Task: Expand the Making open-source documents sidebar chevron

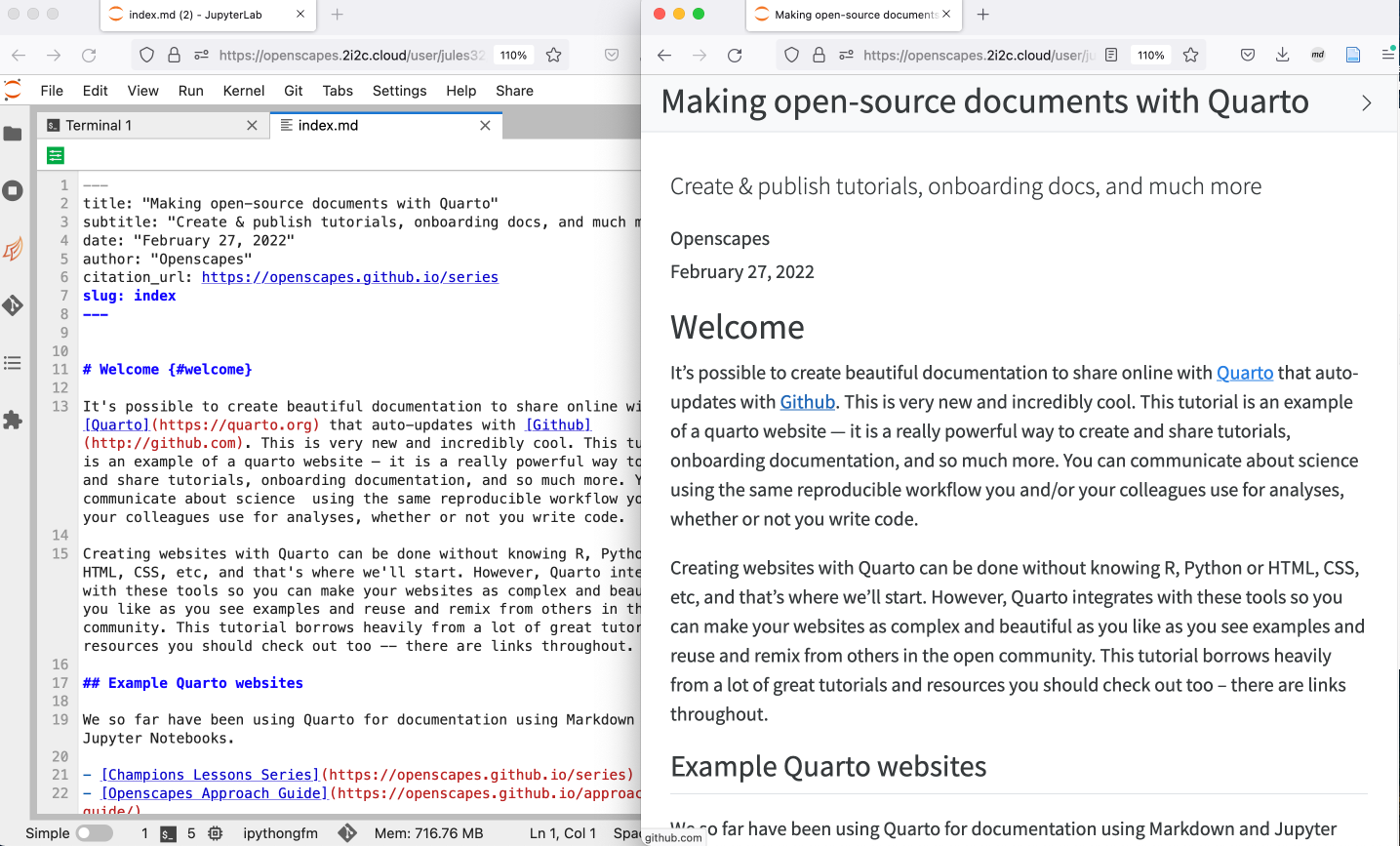Action: (1366, 102)
